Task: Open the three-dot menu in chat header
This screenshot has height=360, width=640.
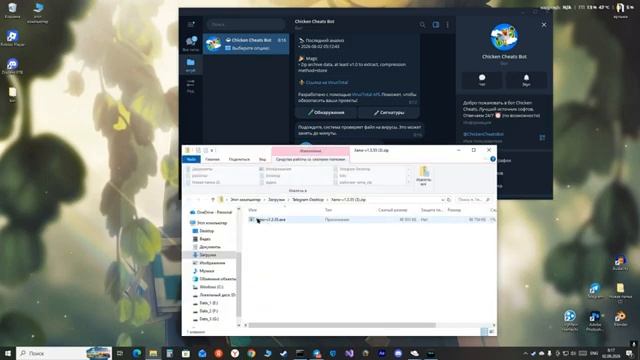Action: pyautogui.click(x=448, y=25)
